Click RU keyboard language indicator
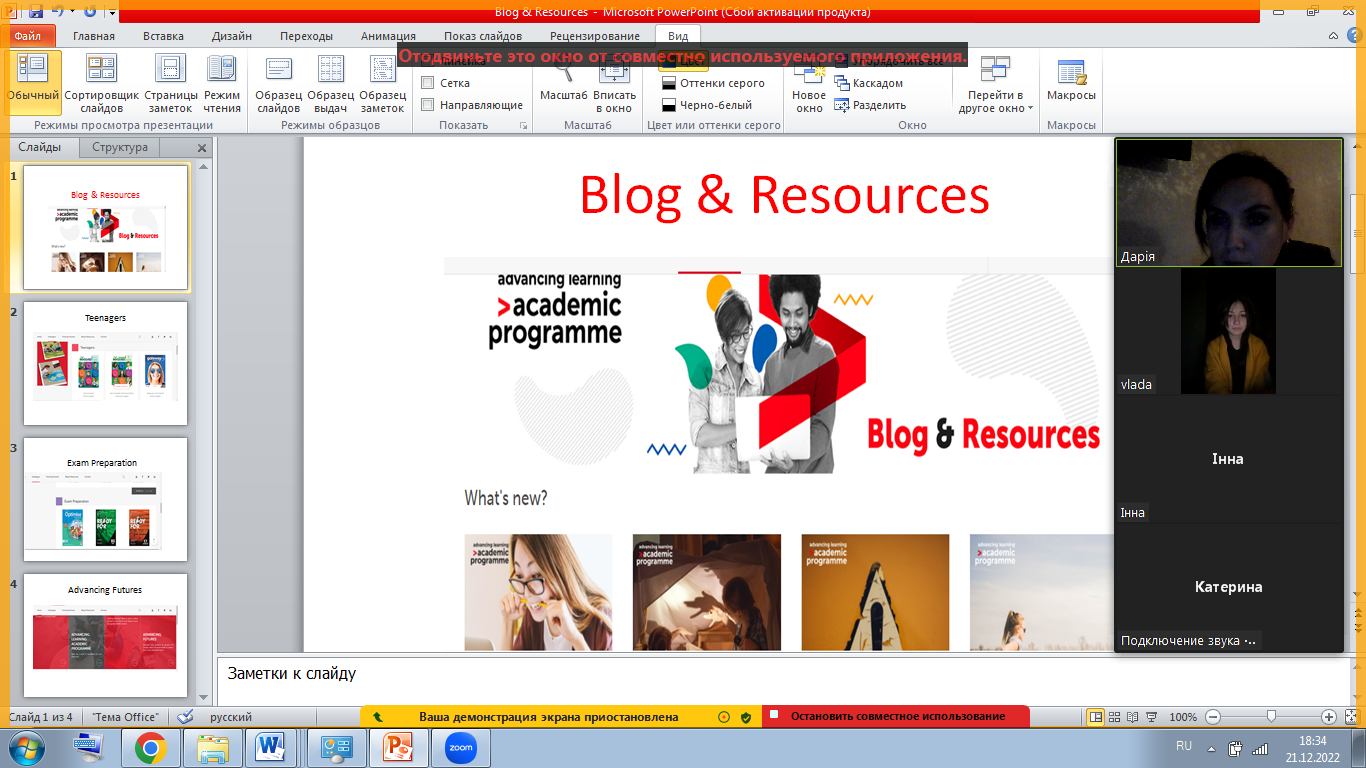 coord(1184,746)
